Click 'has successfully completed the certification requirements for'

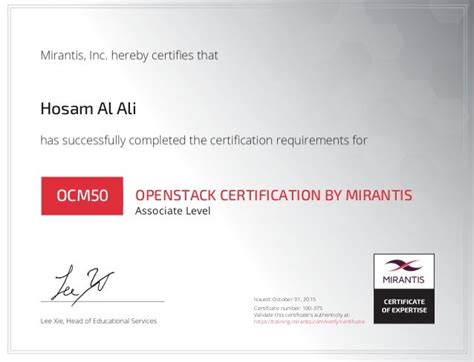point(204,140)
